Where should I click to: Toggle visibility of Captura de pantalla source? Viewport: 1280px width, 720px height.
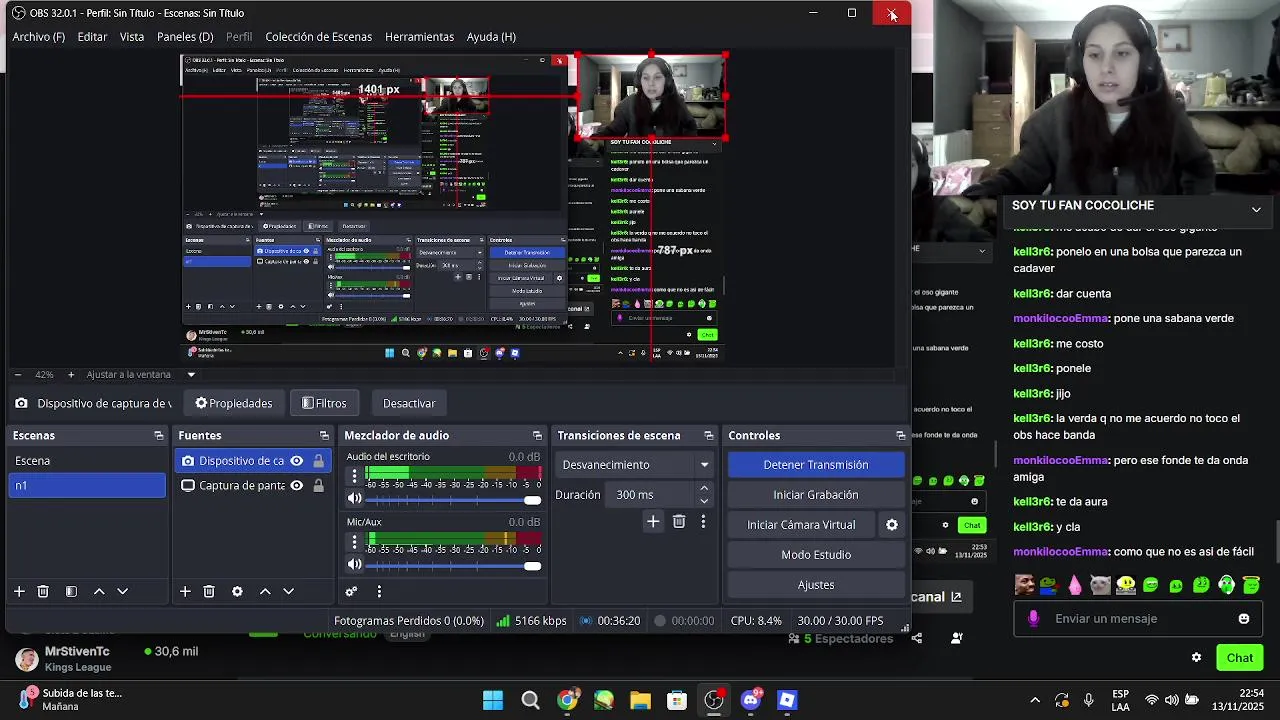[296, 486]
